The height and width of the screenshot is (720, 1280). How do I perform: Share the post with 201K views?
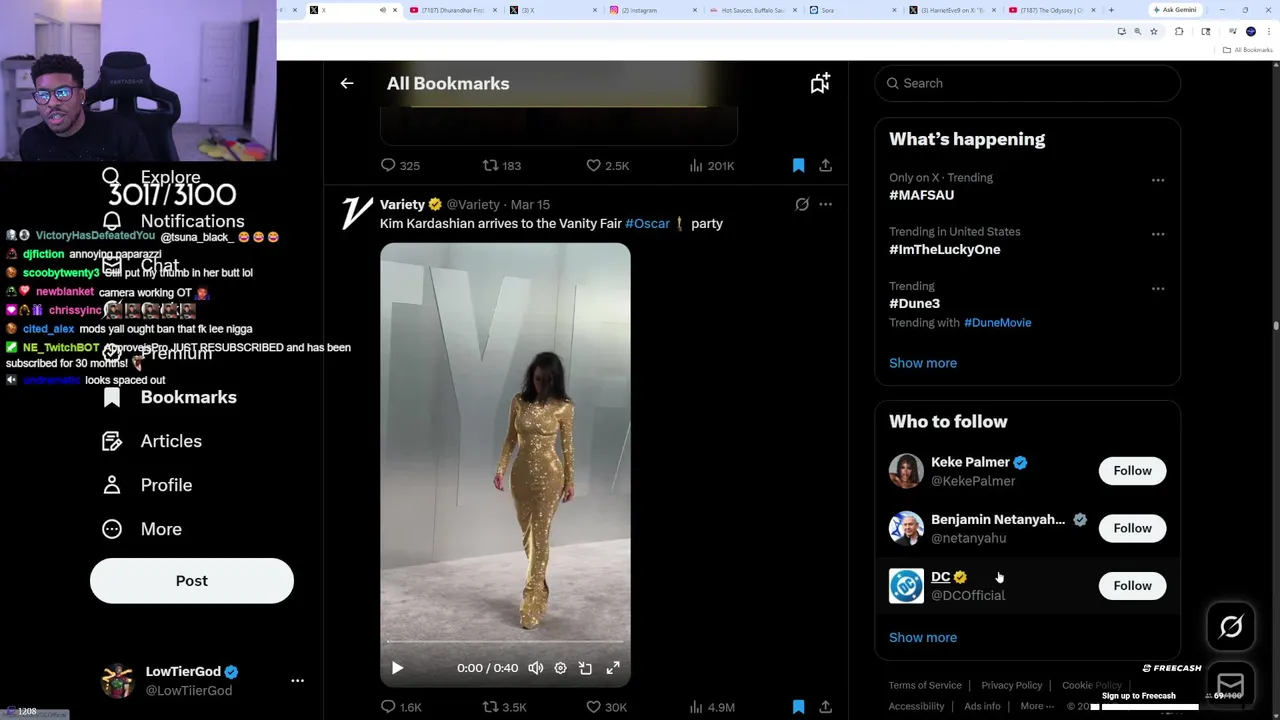point(825,165)
